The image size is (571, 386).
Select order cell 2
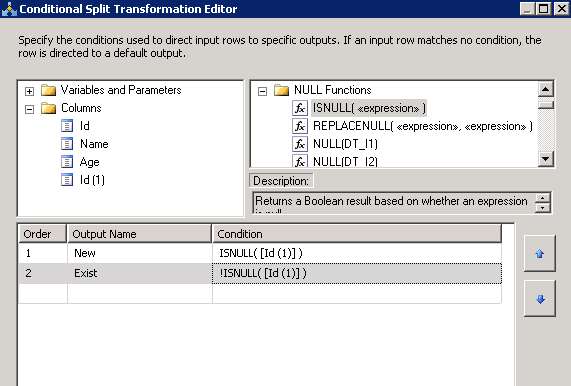coord(43,273)
